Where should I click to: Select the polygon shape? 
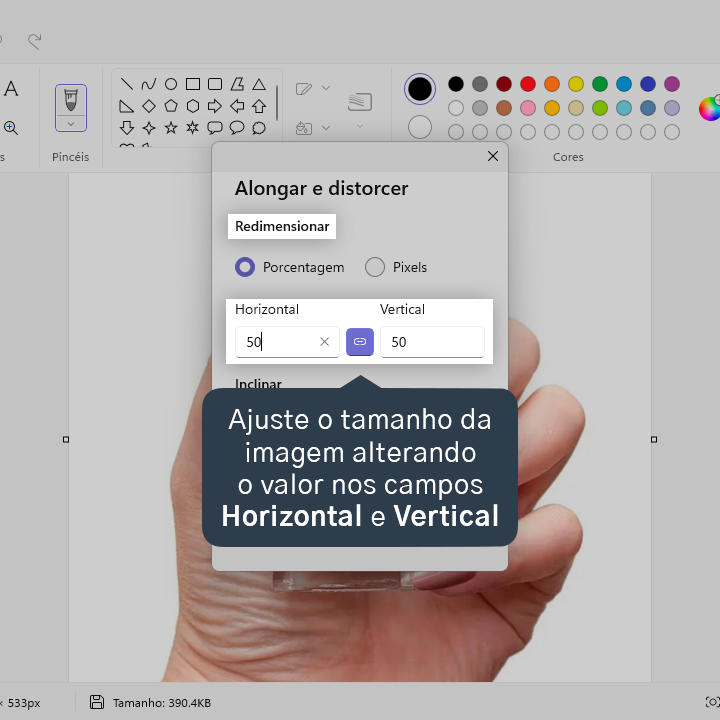pos(237,84)
